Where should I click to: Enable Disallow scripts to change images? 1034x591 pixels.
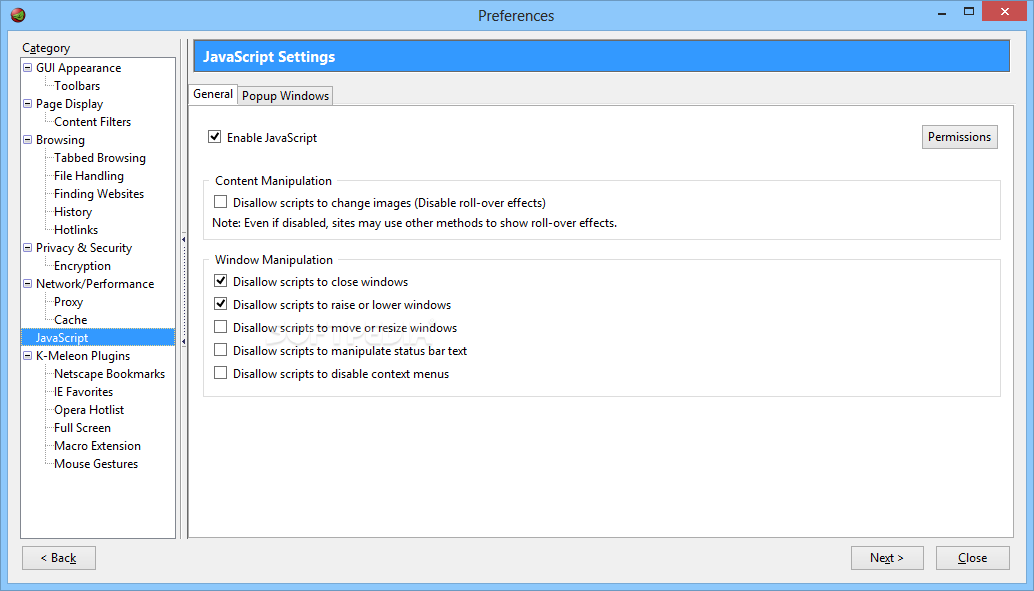click(x=220, y=202)
